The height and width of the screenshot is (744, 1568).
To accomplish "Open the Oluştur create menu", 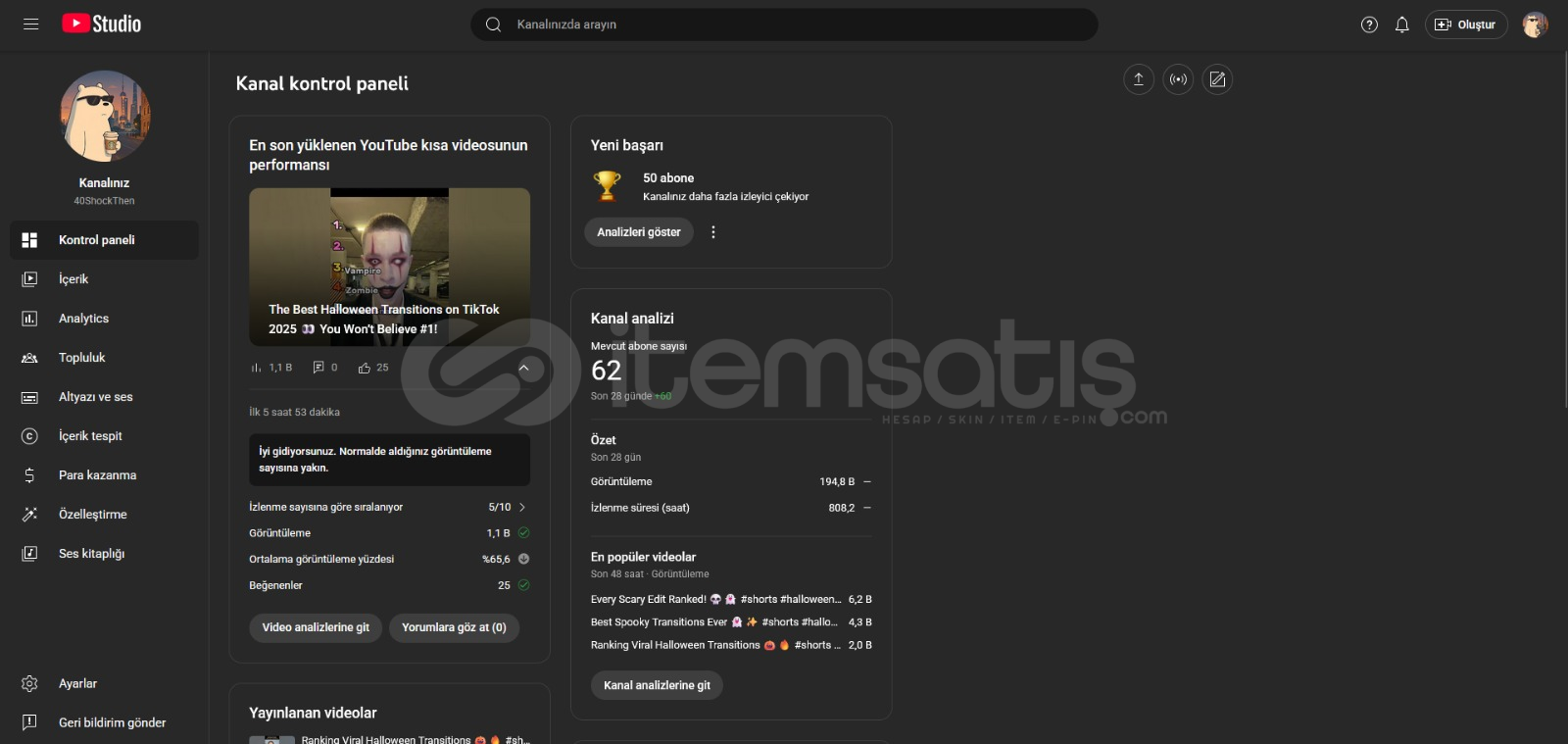I will (x=1465, y=25).
